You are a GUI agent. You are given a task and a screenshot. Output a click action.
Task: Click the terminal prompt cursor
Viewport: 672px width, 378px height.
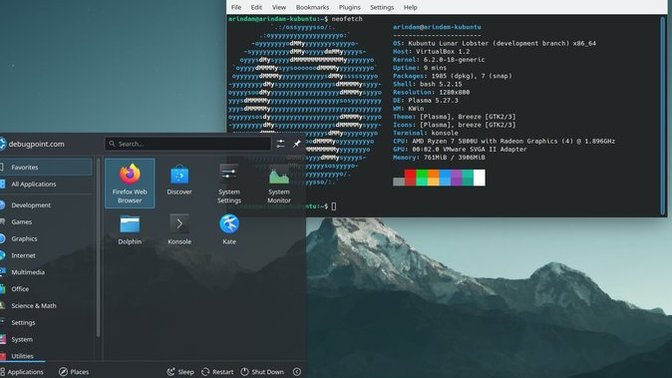334,206
